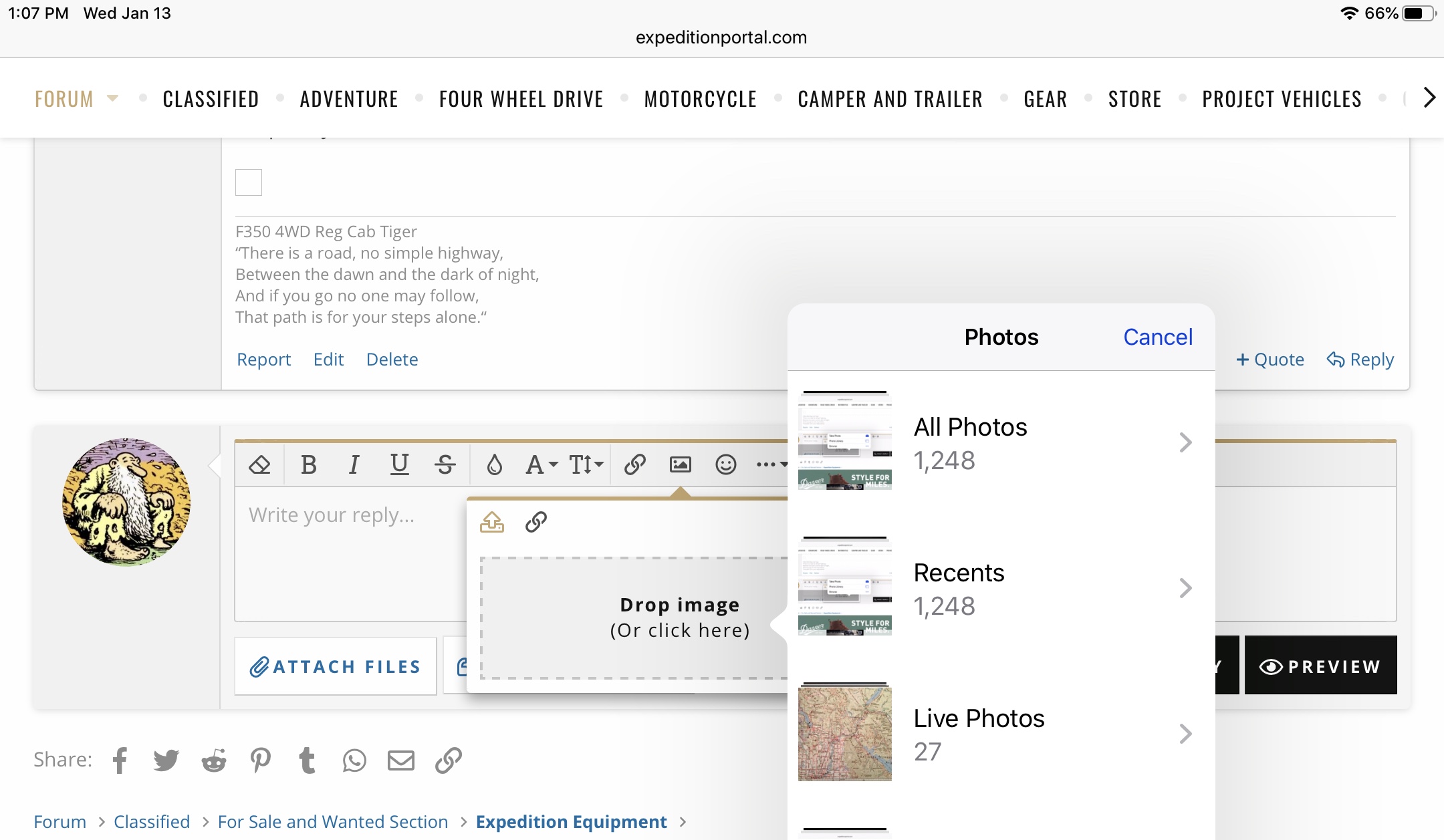This screenshot has width=1444, height=840.
Task: Click the Write your reply text area
Action: [x=350, y=555]
